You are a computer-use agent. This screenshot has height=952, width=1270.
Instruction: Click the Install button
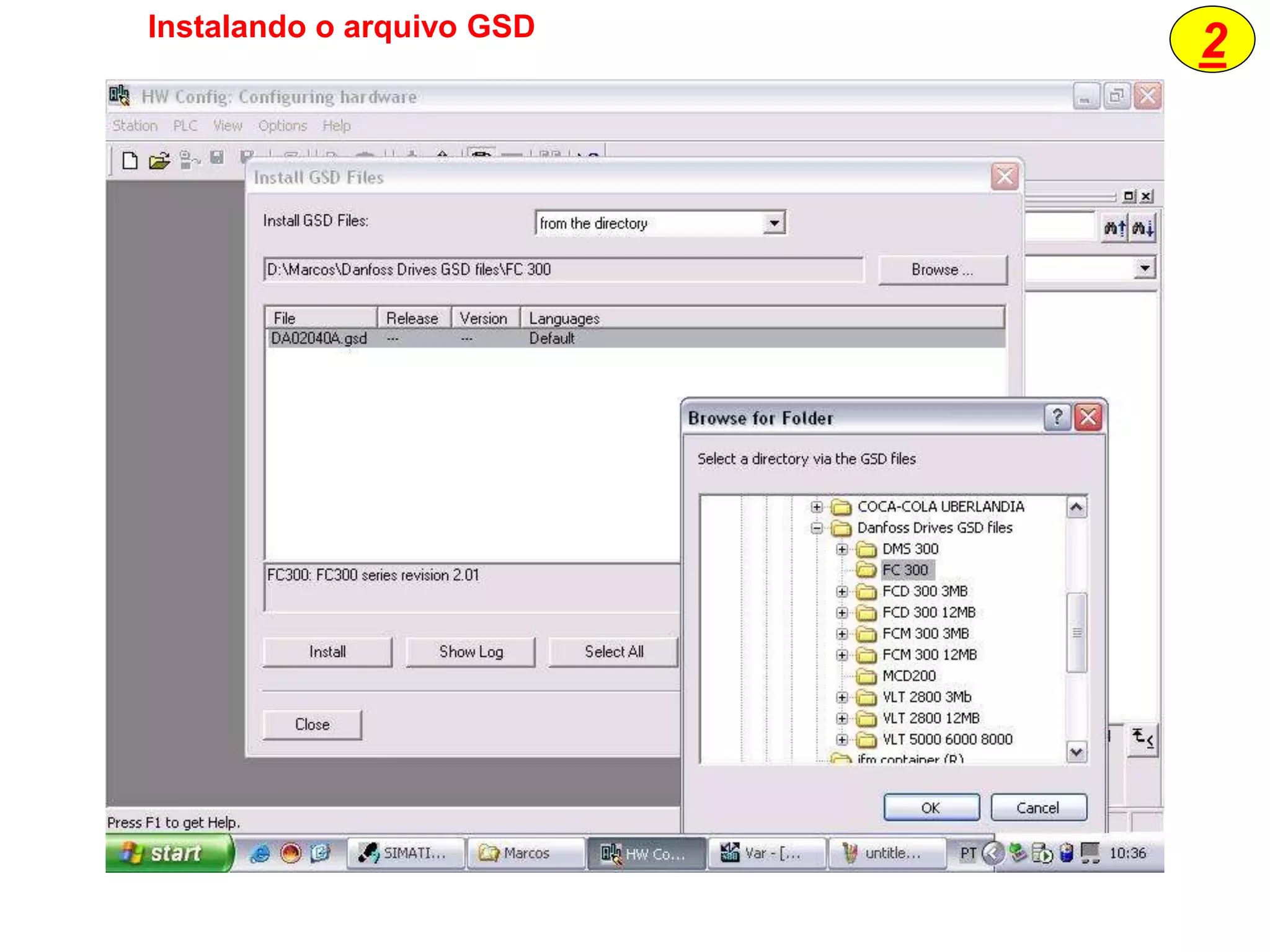pyautogui.click(x=327, y=652)
